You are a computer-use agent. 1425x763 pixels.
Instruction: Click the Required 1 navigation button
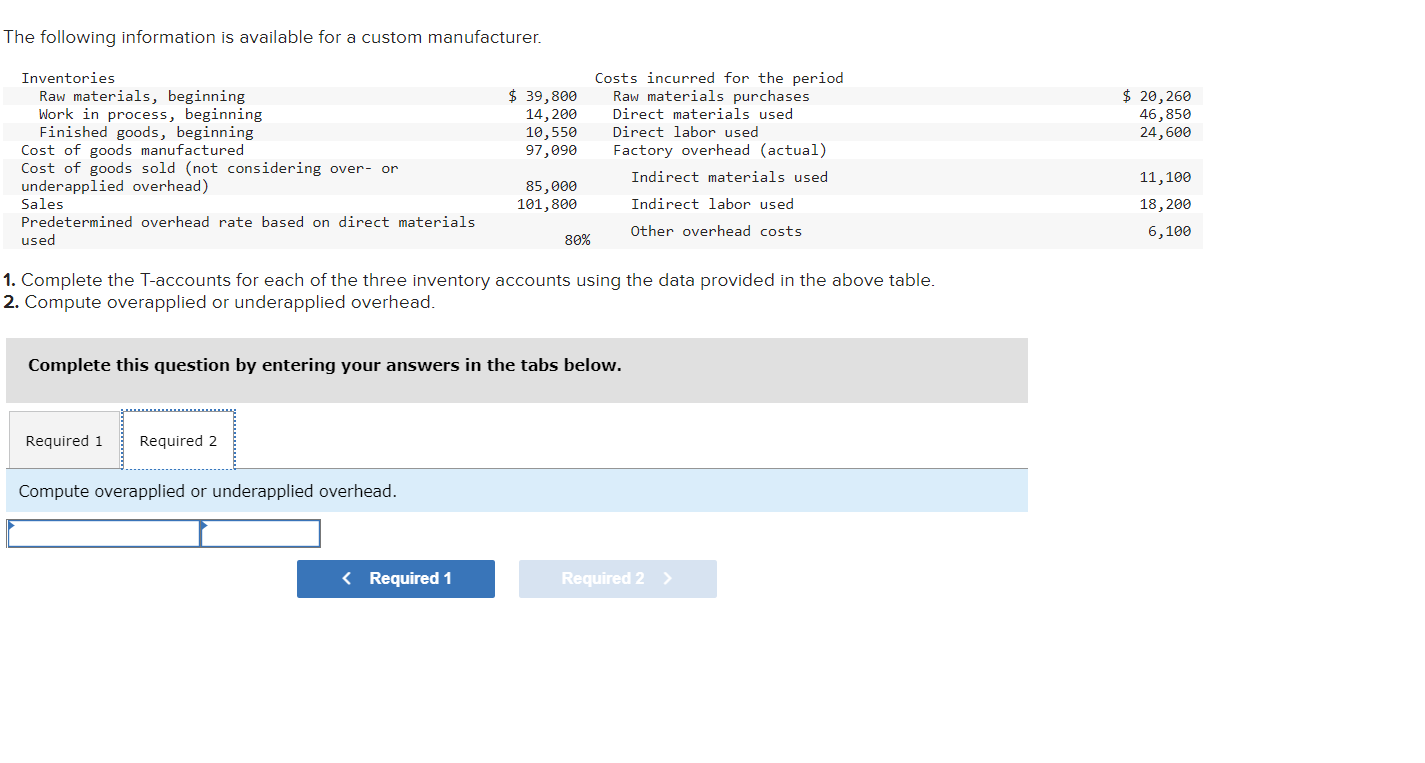pyautogui.click(x=396, y=578)
